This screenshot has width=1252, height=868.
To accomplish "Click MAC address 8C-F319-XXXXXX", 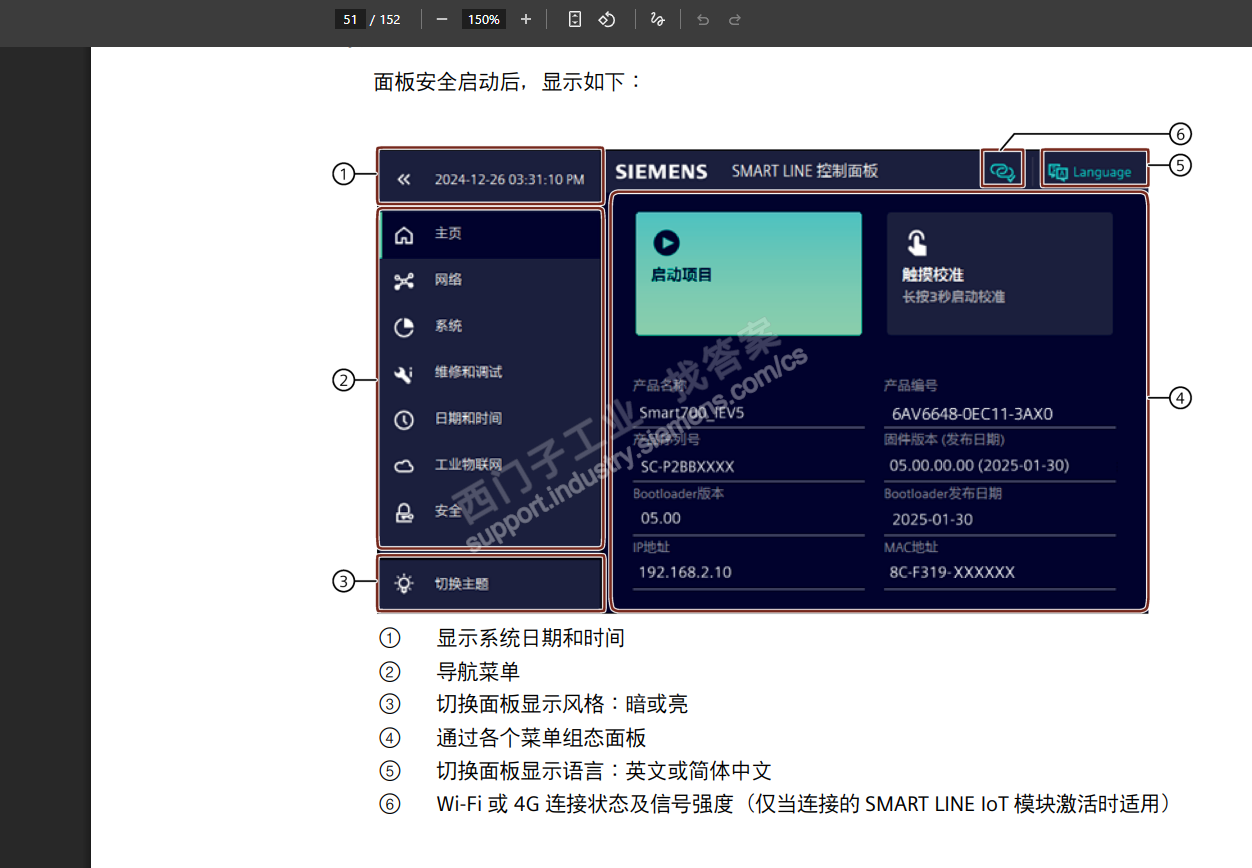I will click(x=1000, y=572).
